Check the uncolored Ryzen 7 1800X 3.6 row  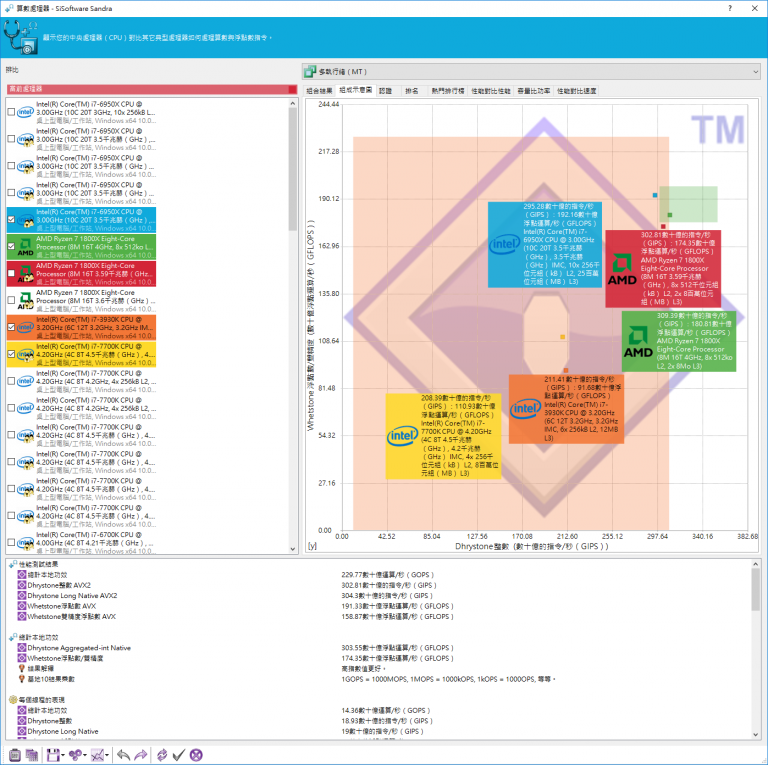[11, 300]
